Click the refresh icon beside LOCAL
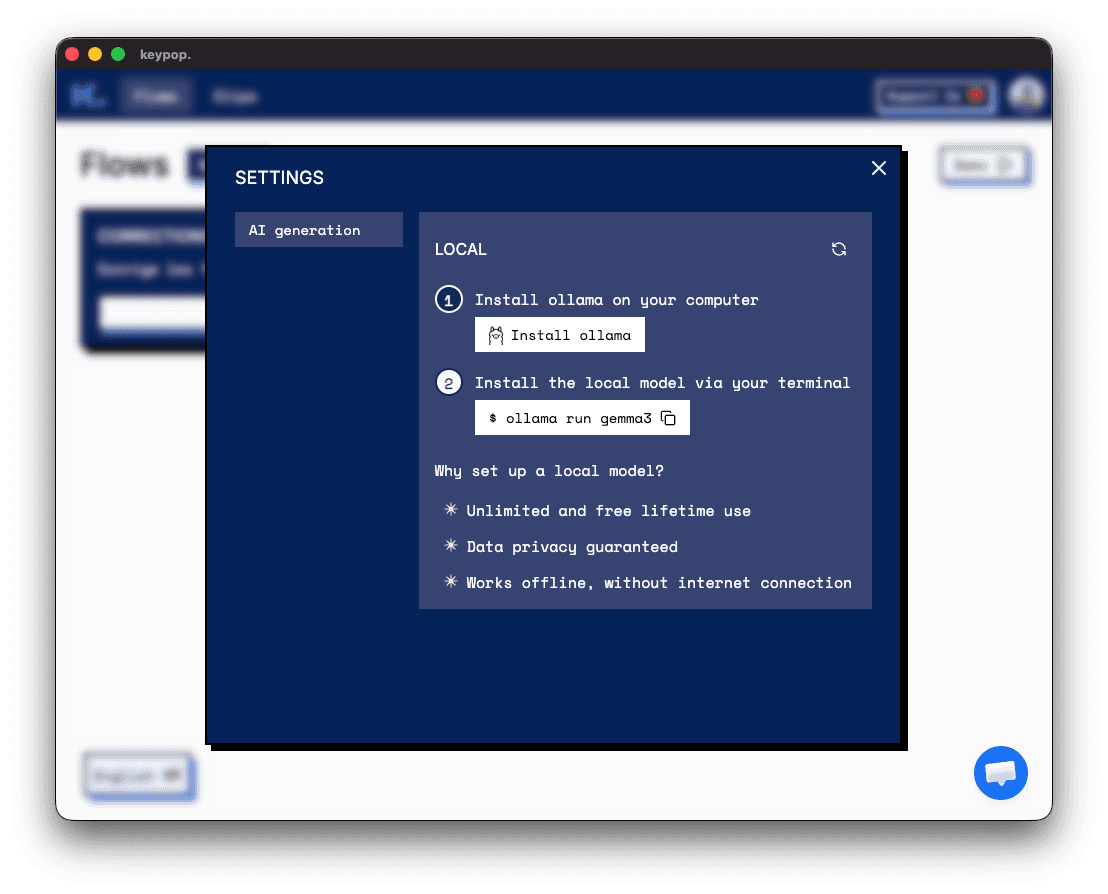This screenshot has height=894, width=1108. [839, 249]
